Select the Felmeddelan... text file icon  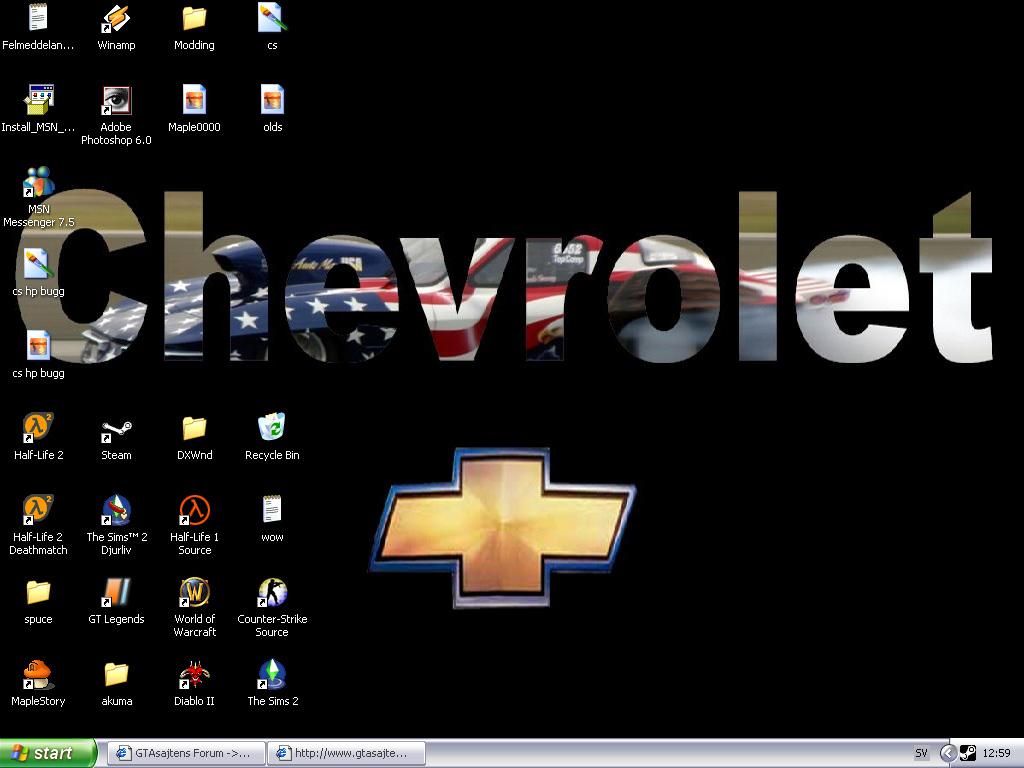point(39,18)
